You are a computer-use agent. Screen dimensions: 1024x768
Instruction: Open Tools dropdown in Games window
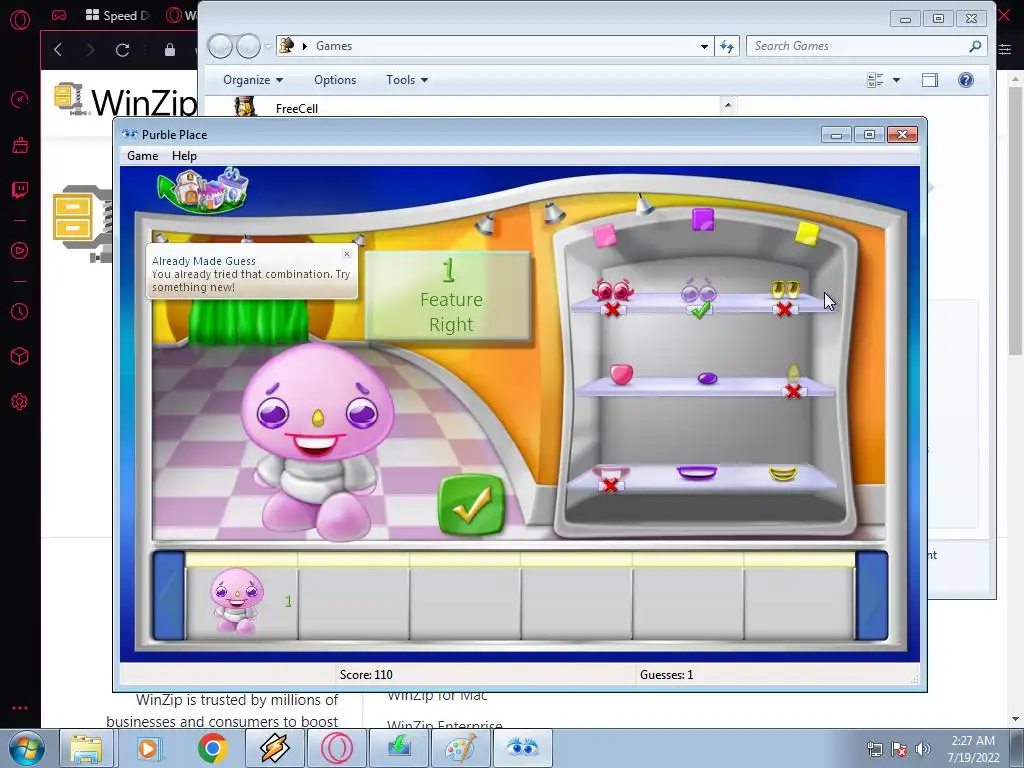(x=407, y=80)
